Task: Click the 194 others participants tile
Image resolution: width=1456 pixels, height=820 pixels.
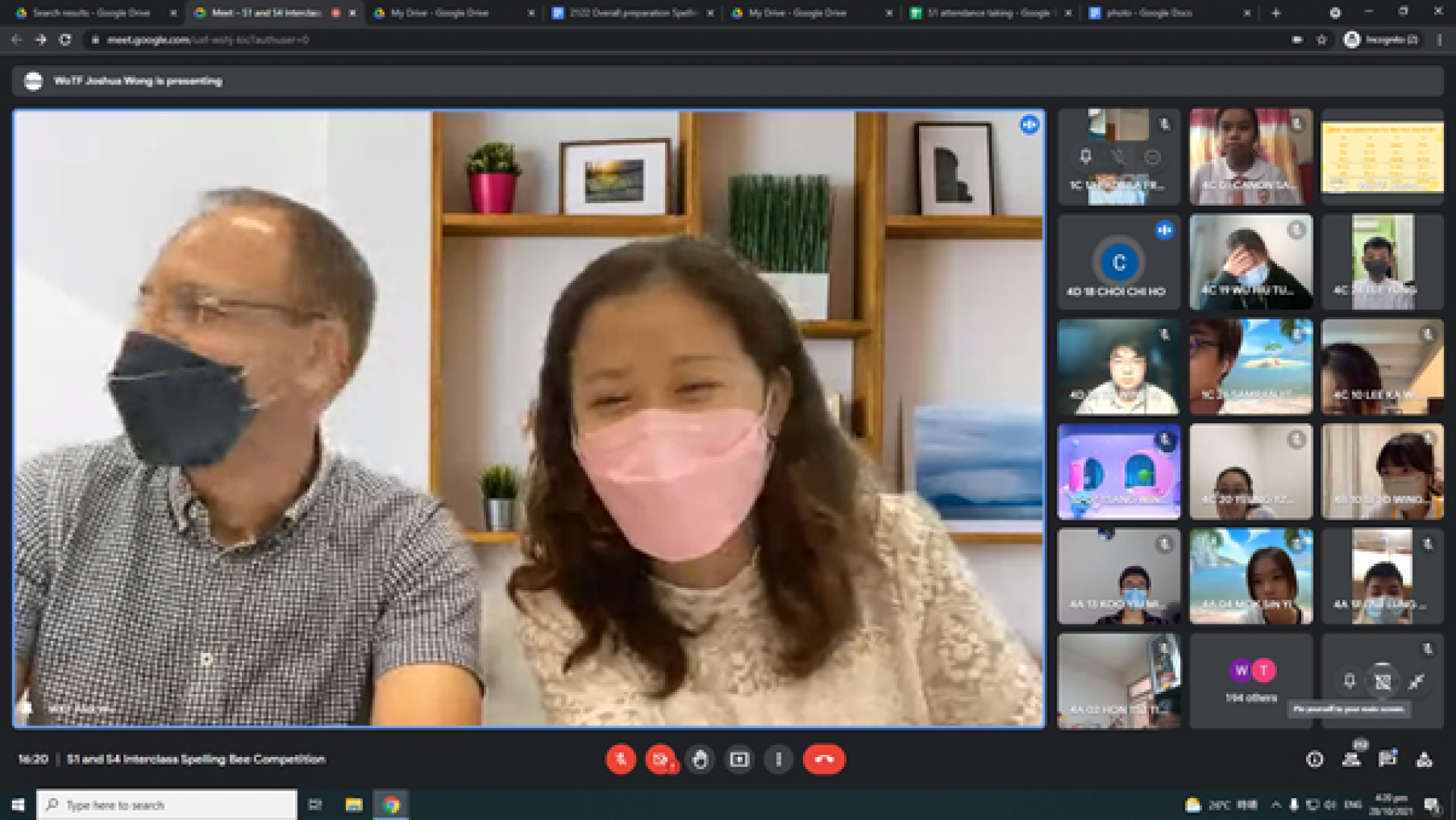Action: pyautogui.click(x=1250, y=681)
